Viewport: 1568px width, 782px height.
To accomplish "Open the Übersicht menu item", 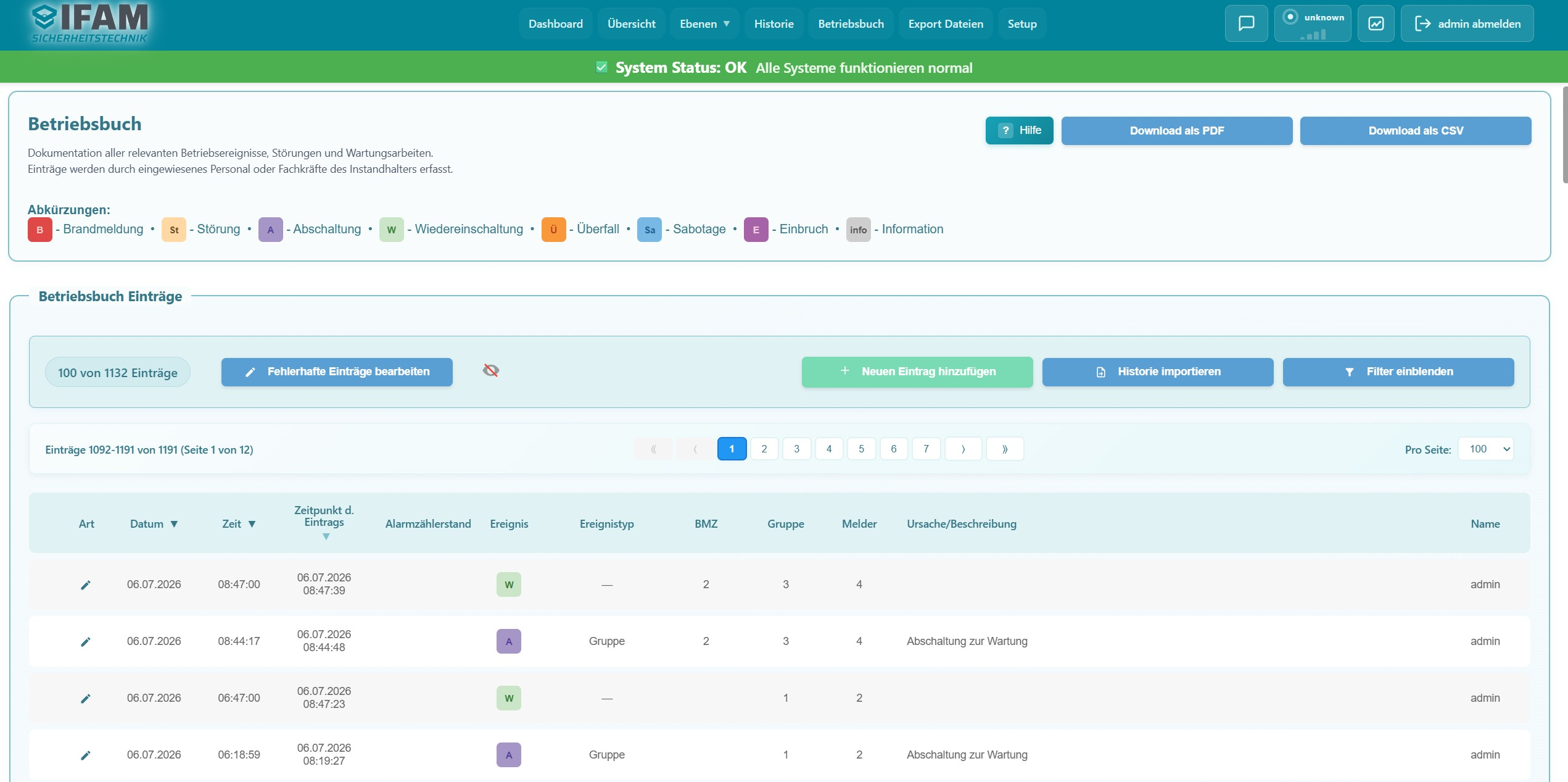I will [631, 23].
